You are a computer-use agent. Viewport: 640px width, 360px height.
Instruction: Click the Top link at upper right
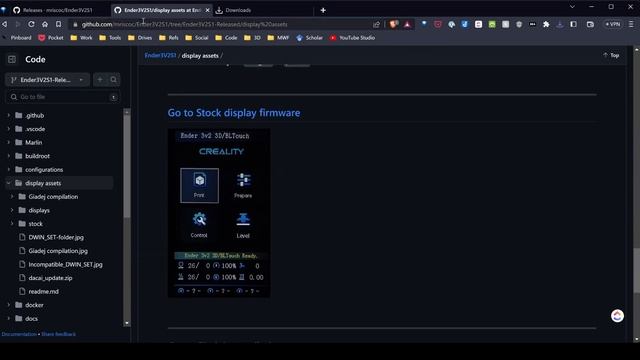click(x=611, y=55)
